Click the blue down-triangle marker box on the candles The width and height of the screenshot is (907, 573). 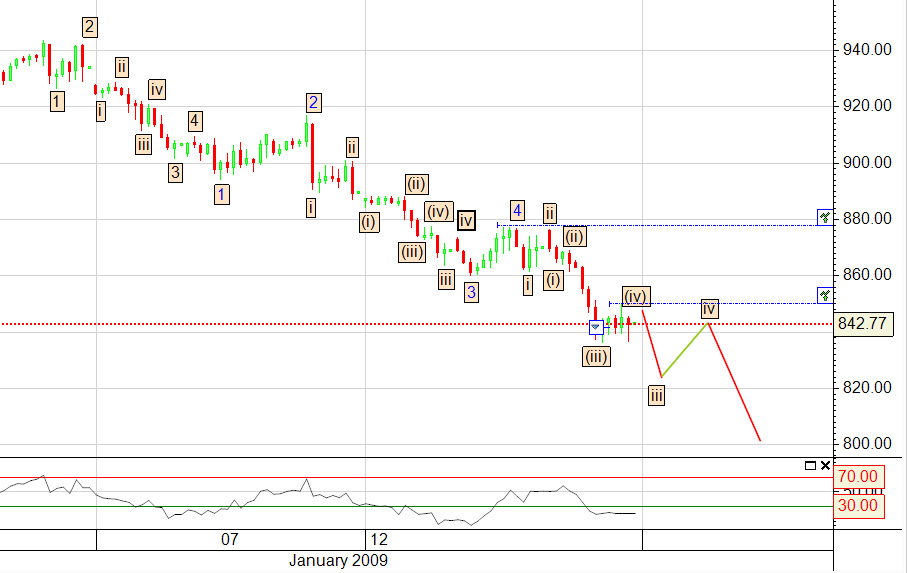pyautogui.click(x=596, y=327)
